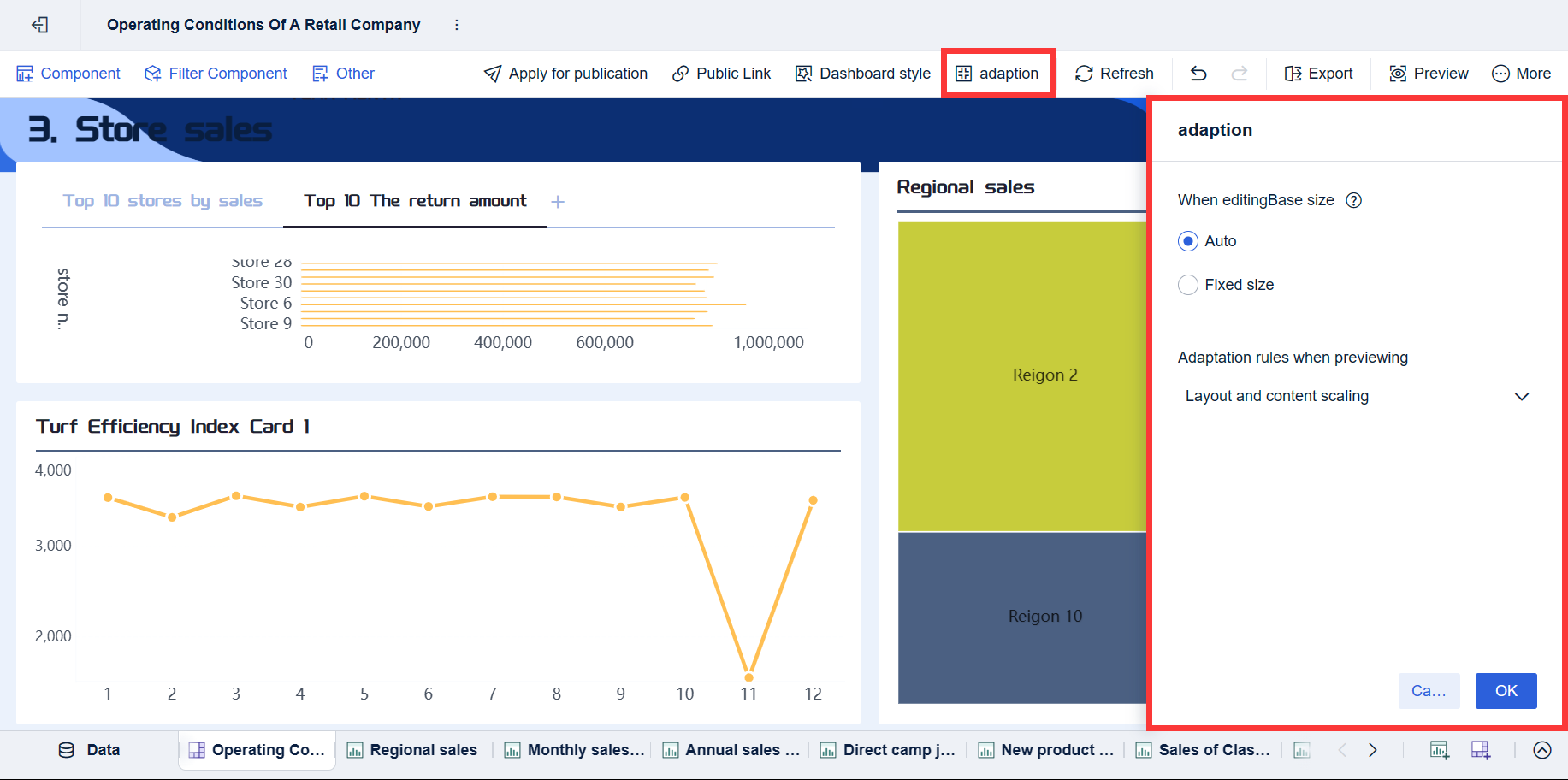Select the Undo icon

1198,74
